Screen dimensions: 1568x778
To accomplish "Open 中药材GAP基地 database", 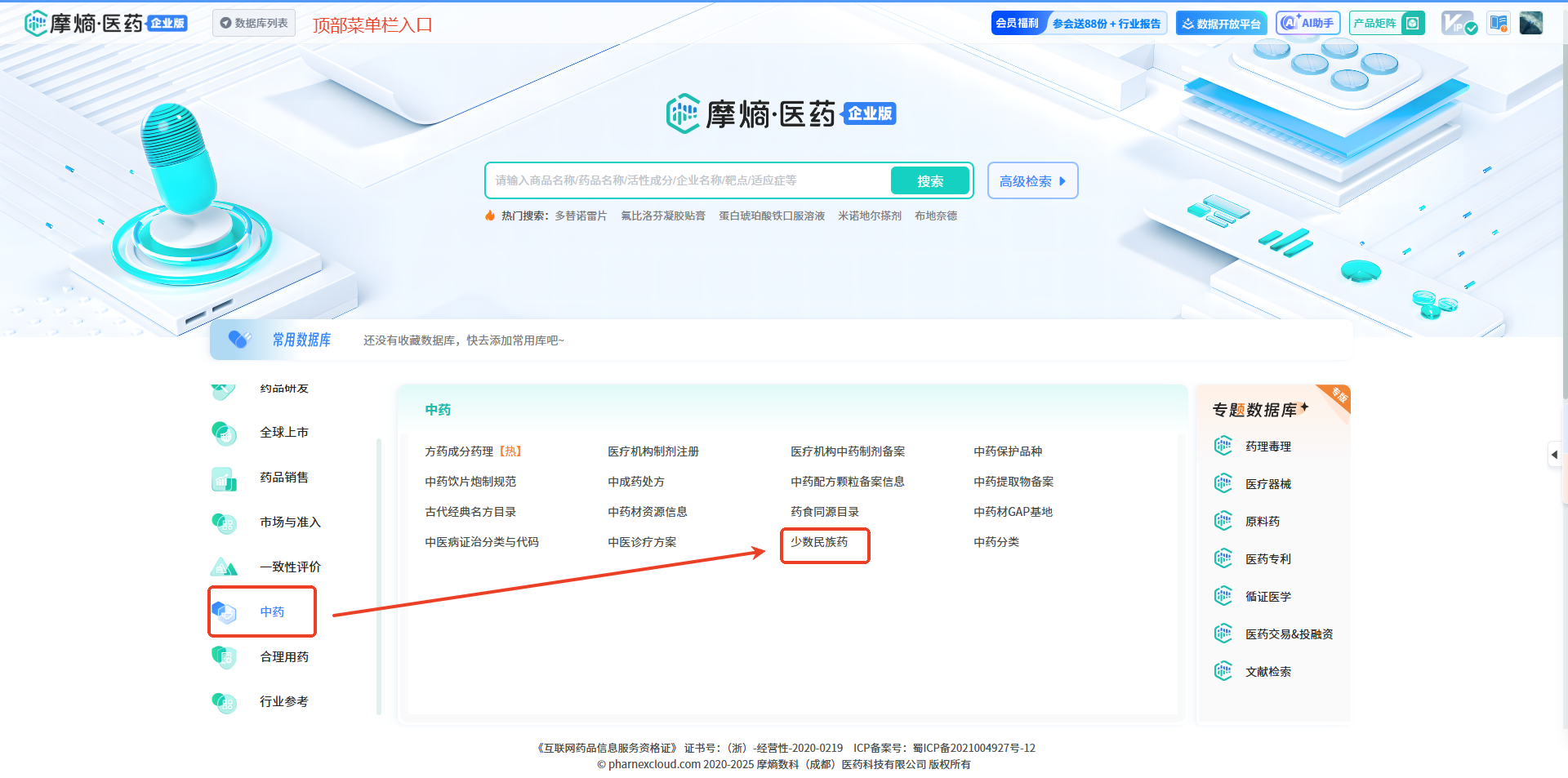I will [x=1013, y=512].
